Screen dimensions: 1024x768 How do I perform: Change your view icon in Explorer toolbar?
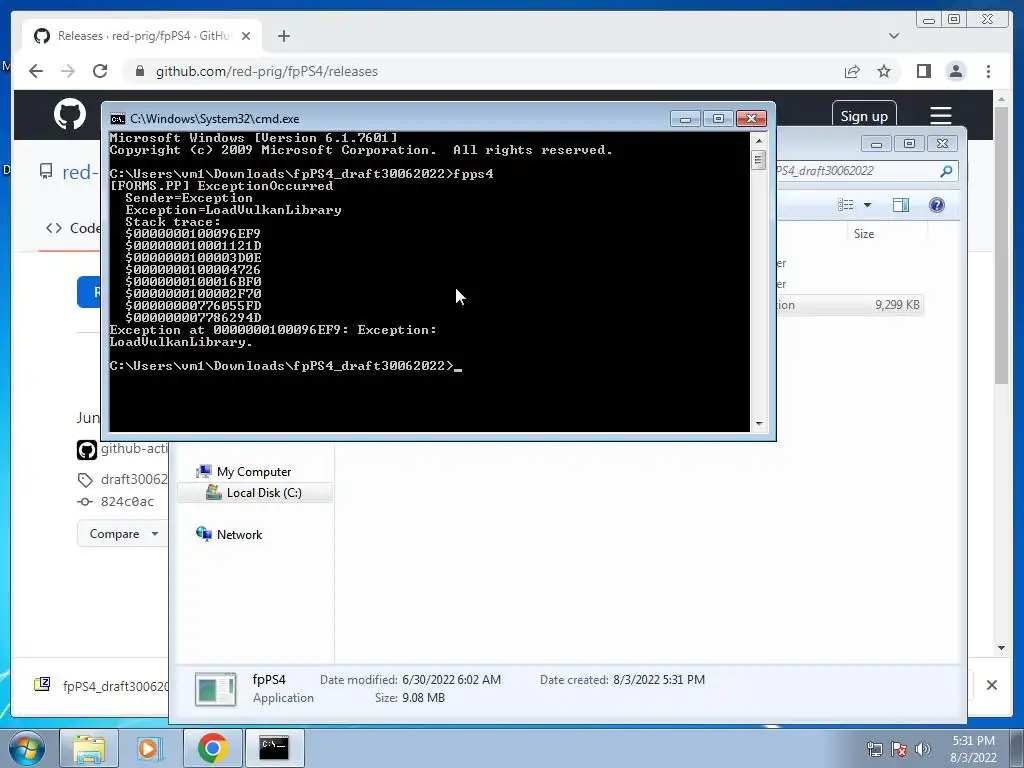[846, 205]
